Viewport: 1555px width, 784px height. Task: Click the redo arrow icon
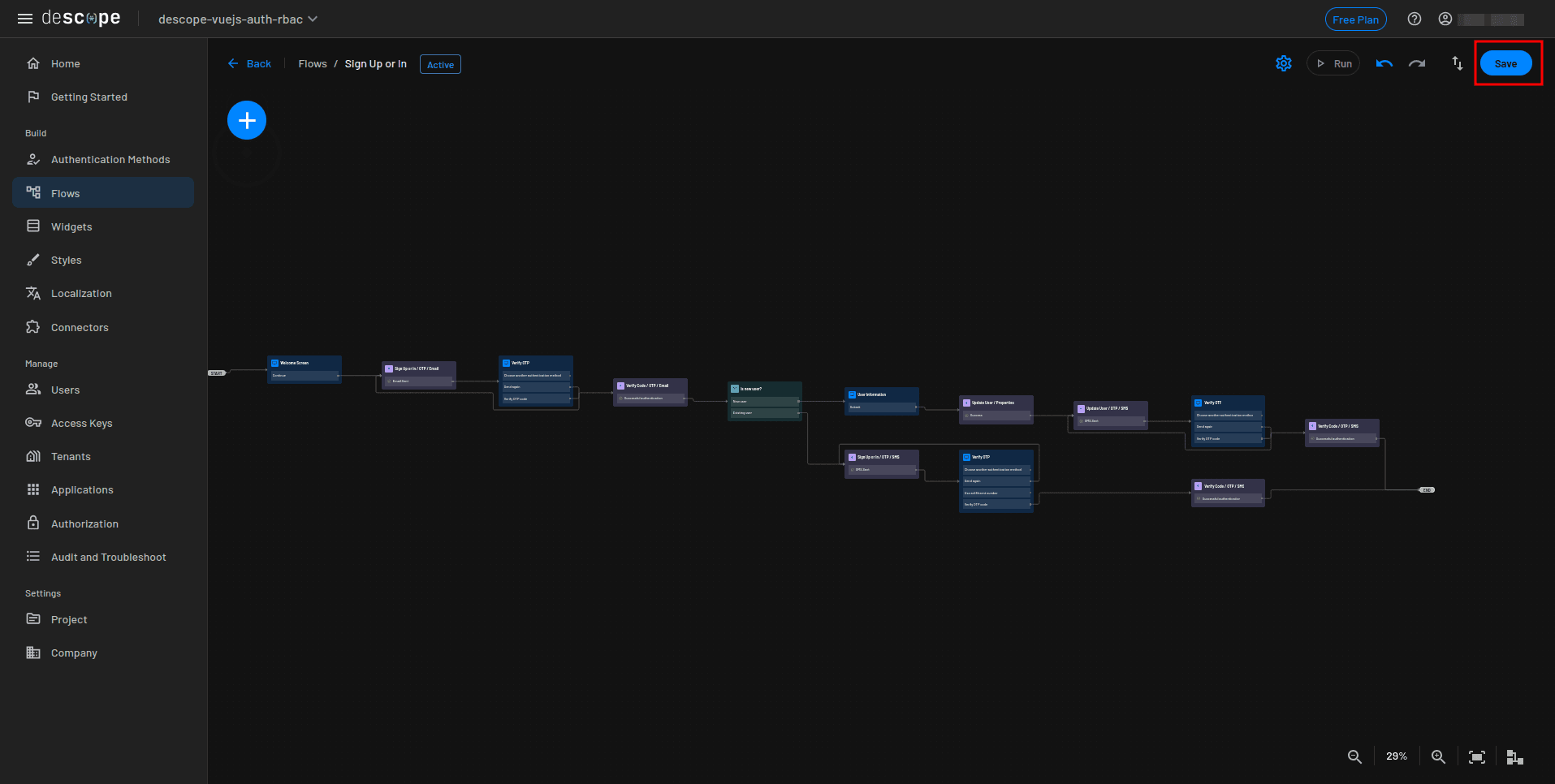click(1417, 63)
